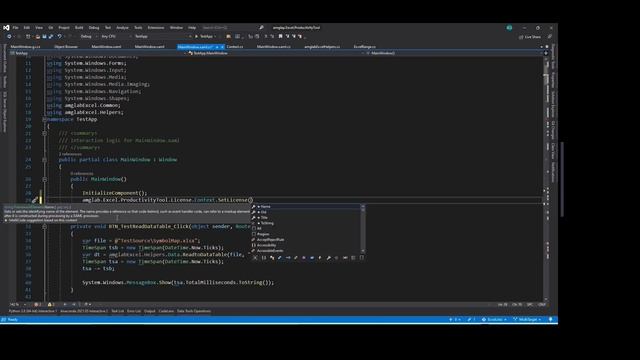Screen dimensions: 640x360
Task: Open the Debug menu
Action: click(94, 28)
